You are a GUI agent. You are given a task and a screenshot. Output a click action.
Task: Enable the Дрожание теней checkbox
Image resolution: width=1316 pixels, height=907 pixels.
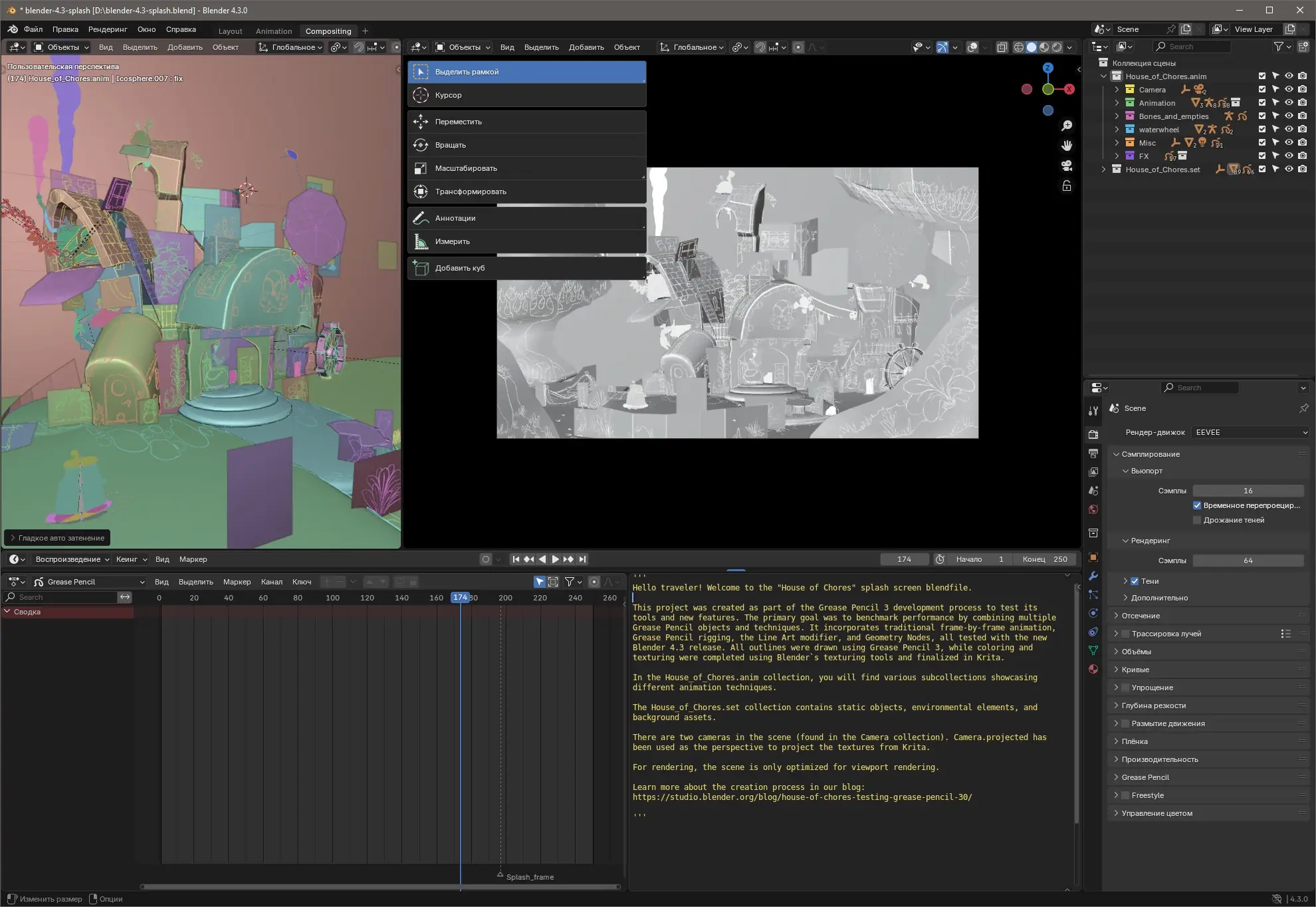[x=1197, y=520]
